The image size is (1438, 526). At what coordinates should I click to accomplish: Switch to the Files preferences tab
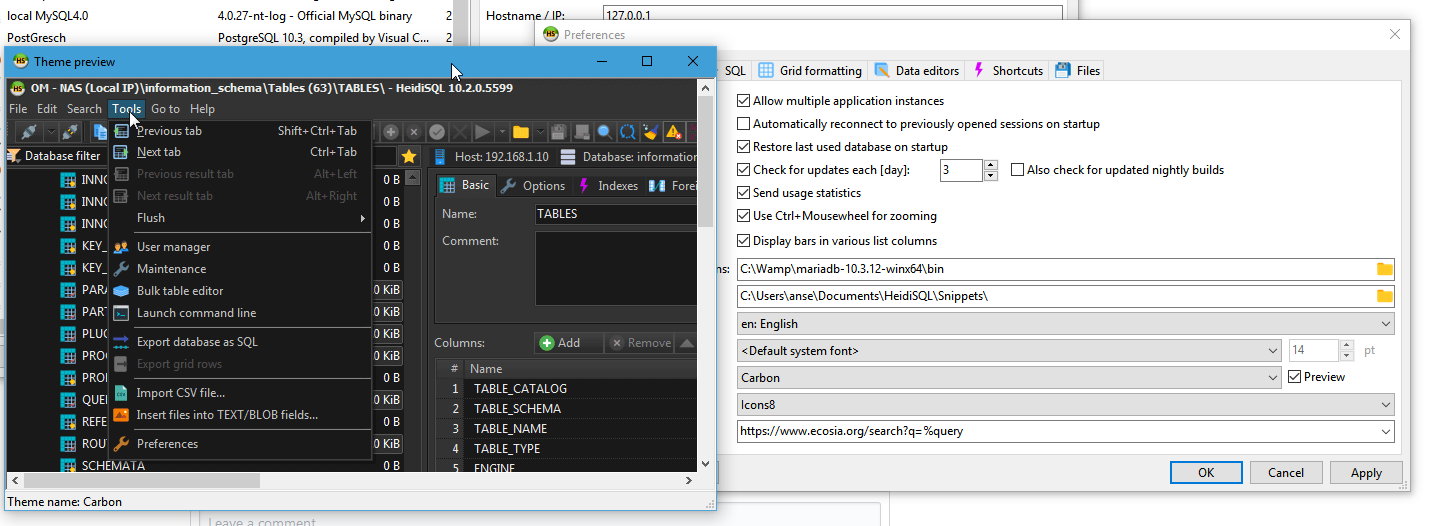coord(1077,70)
